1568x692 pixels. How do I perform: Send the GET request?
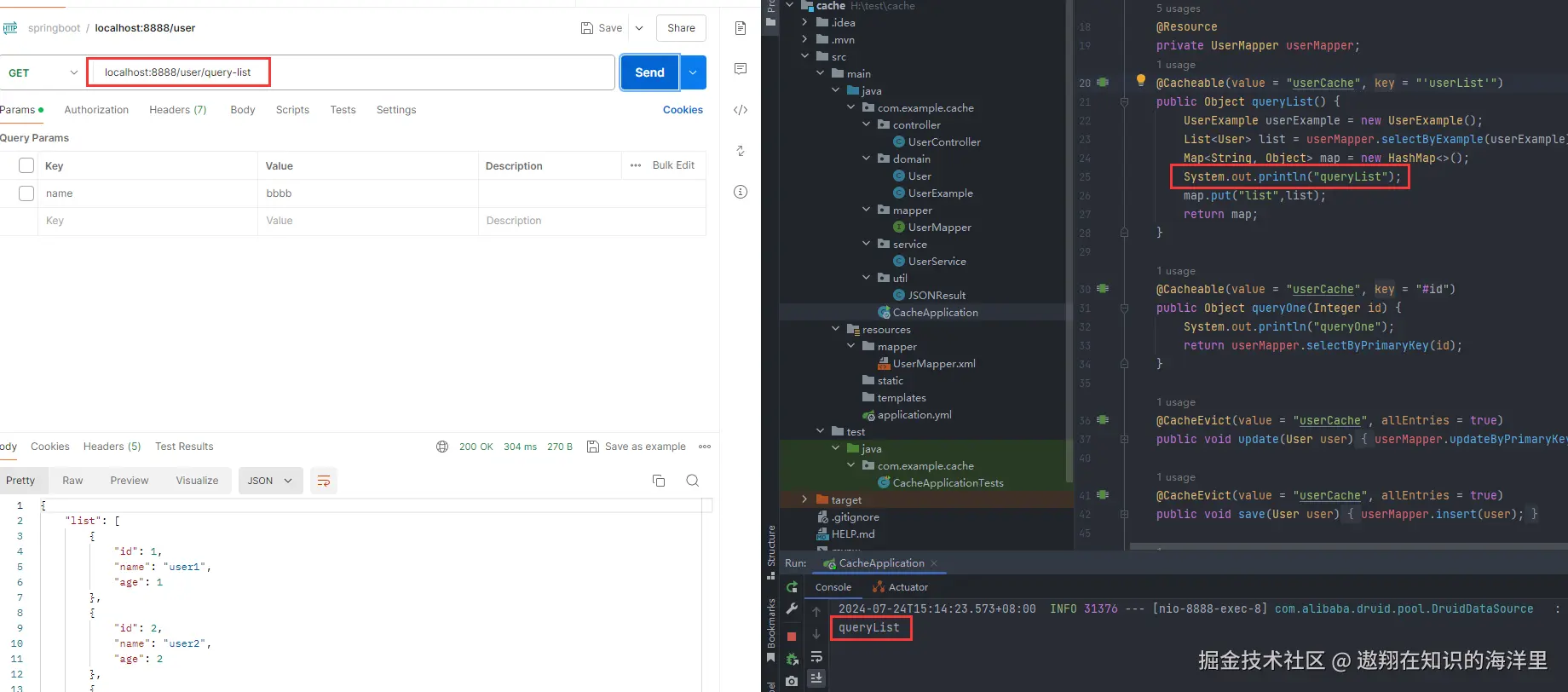coord(649,72)
